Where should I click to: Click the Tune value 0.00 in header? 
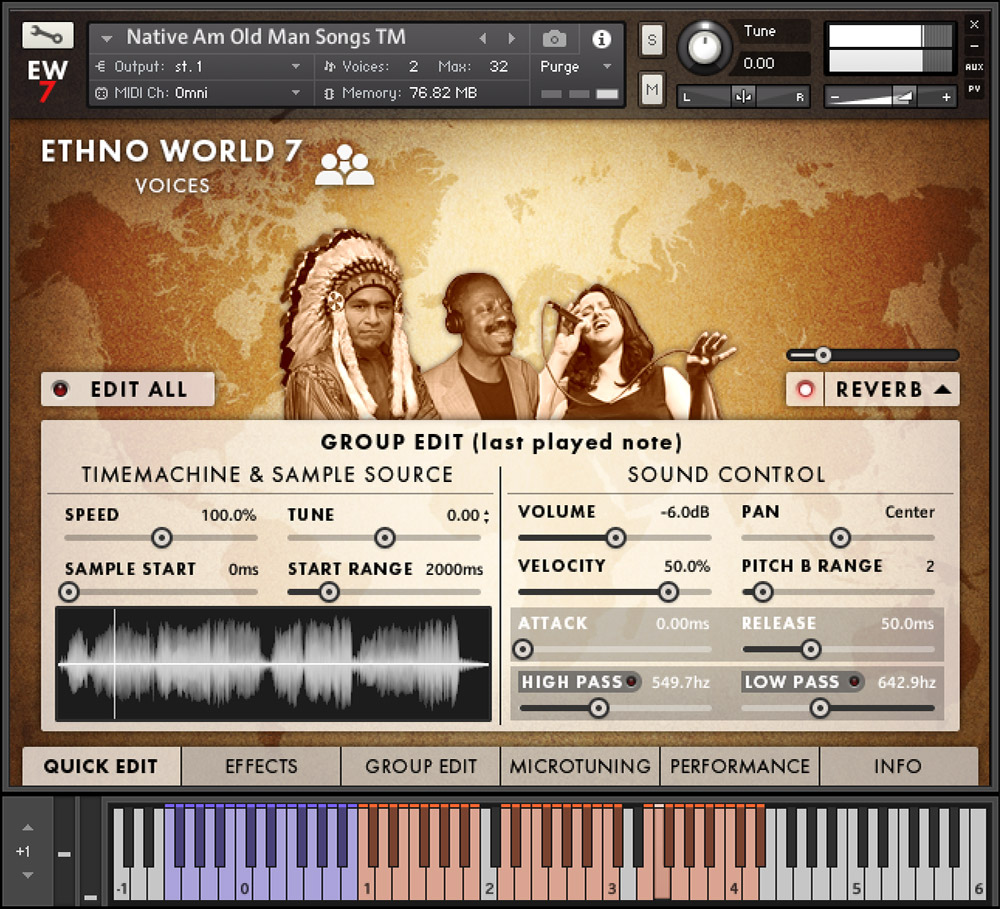759,63
